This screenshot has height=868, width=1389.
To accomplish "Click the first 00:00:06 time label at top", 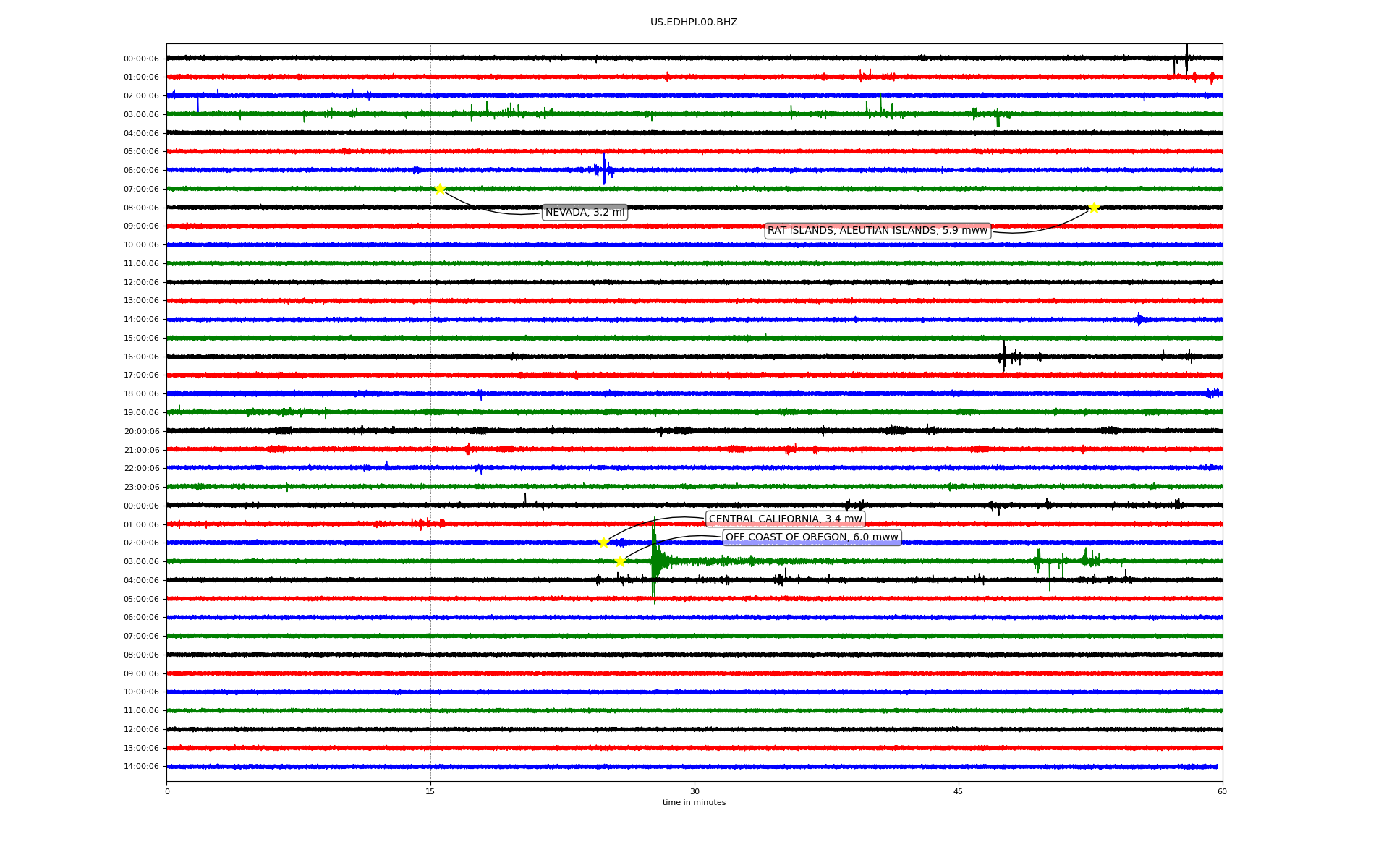I will coord(141,59).
